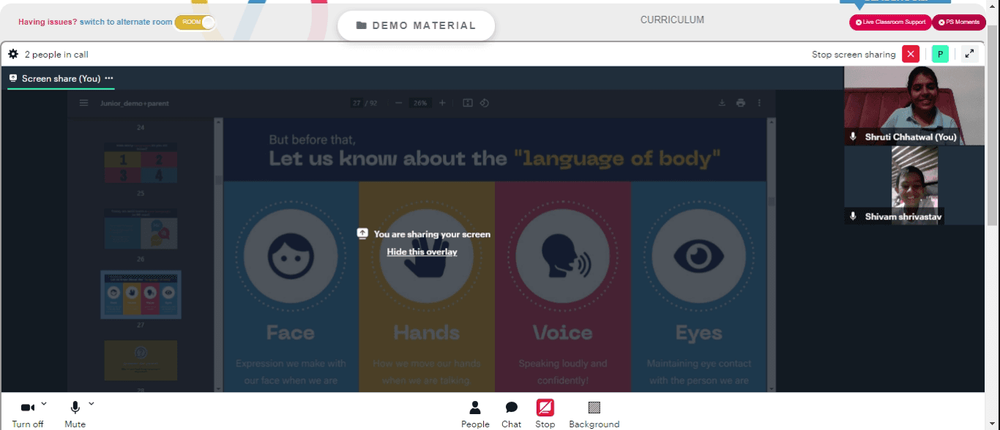The width and height of the screenshot is (1000, 430).
Task: Open the DEMO MATERIAL tab
Action: point(416,26)
